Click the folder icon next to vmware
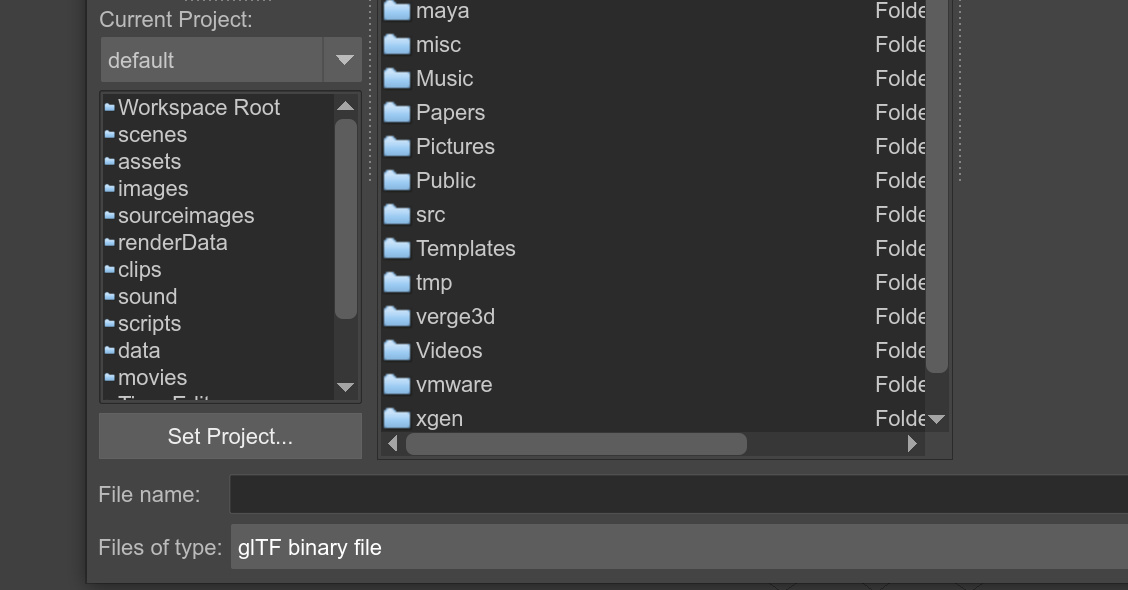Viewport: 1128px width, 590px height. coord(396,384)
